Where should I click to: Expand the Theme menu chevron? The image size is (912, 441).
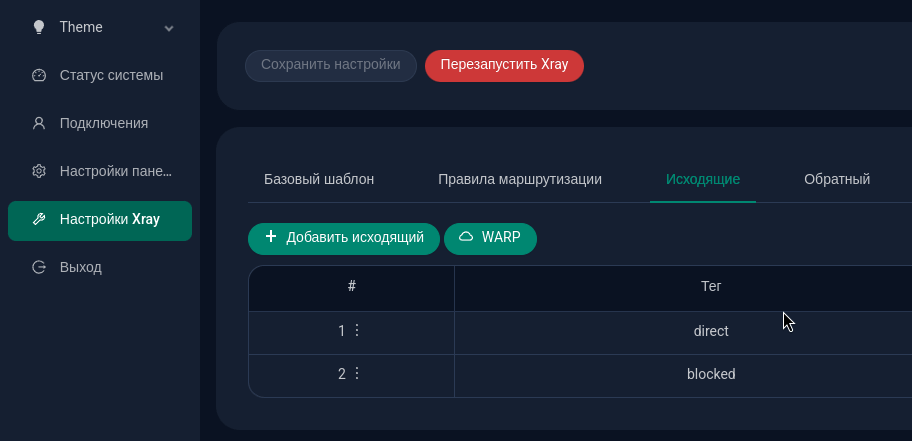pyautogui.click(x=169, y=28)
